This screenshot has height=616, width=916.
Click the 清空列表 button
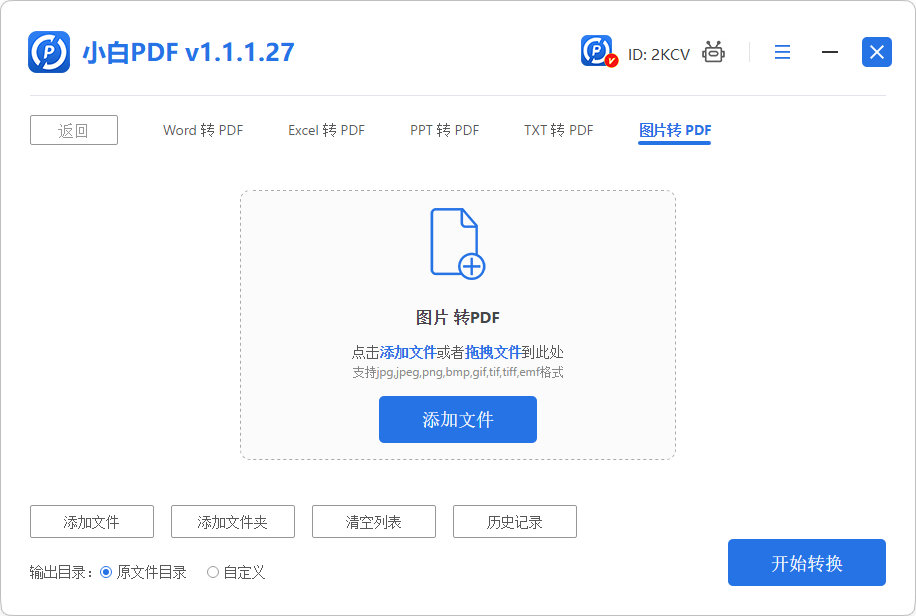[374, 521]
